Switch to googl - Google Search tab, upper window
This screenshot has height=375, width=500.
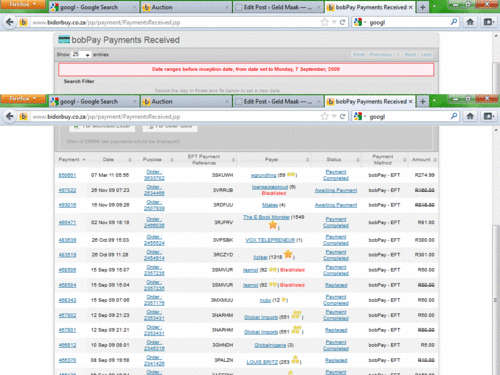(x=93, y=7)
